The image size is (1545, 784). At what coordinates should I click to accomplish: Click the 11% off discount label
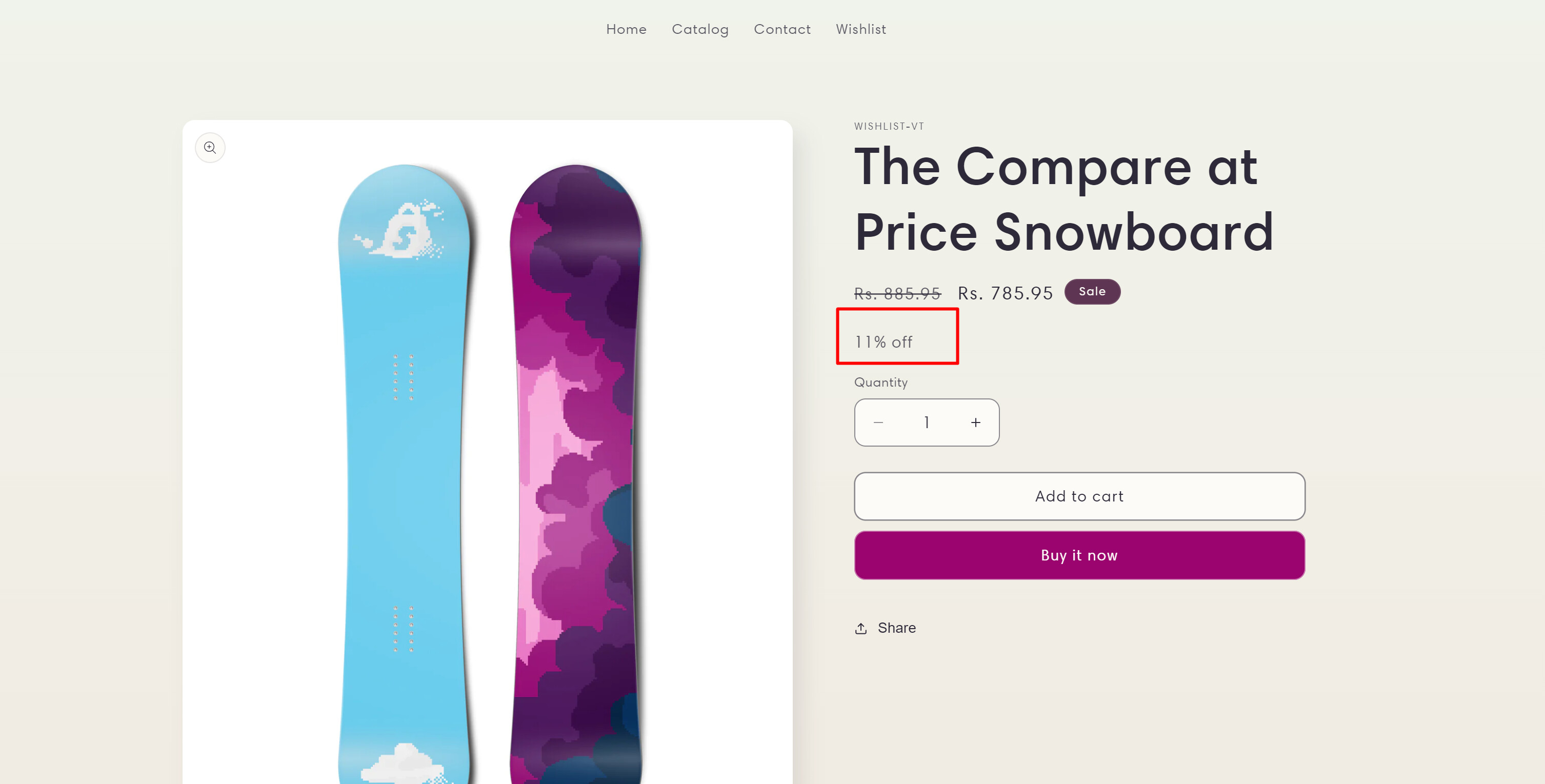(x=884, y=342)
